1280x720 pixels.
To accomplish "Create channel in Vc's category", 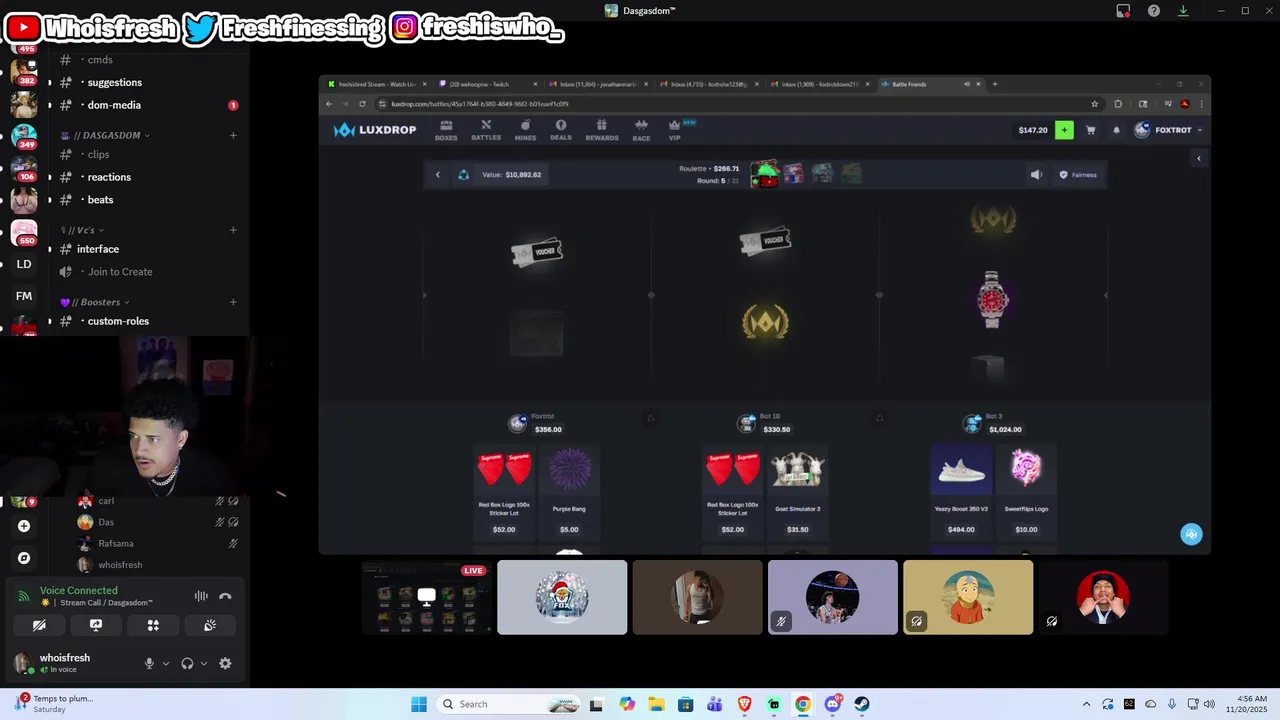I will pos(233,230).
